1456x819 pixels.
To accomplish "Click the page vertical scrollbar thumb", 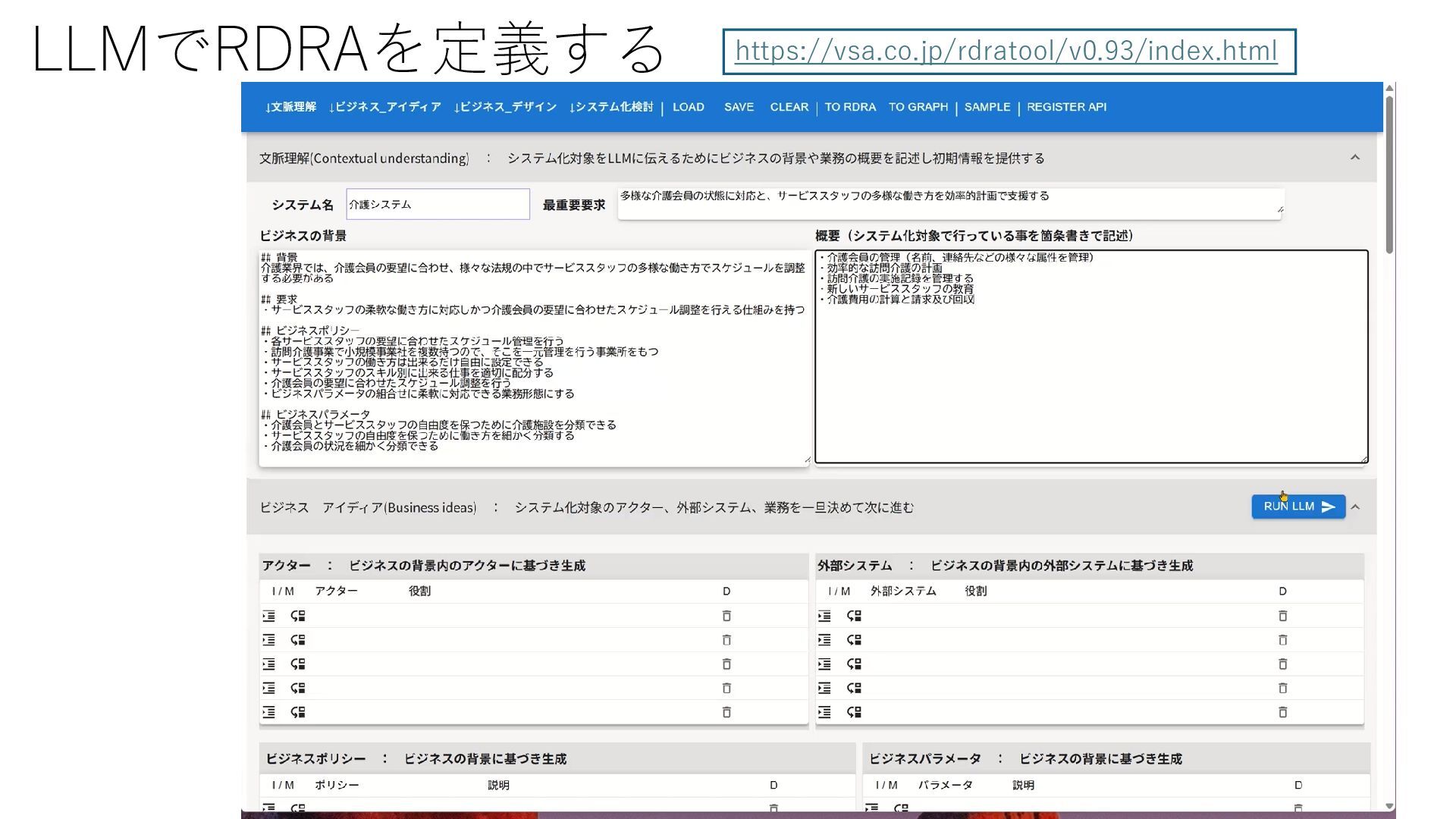I will click(x=1389, y=175).
